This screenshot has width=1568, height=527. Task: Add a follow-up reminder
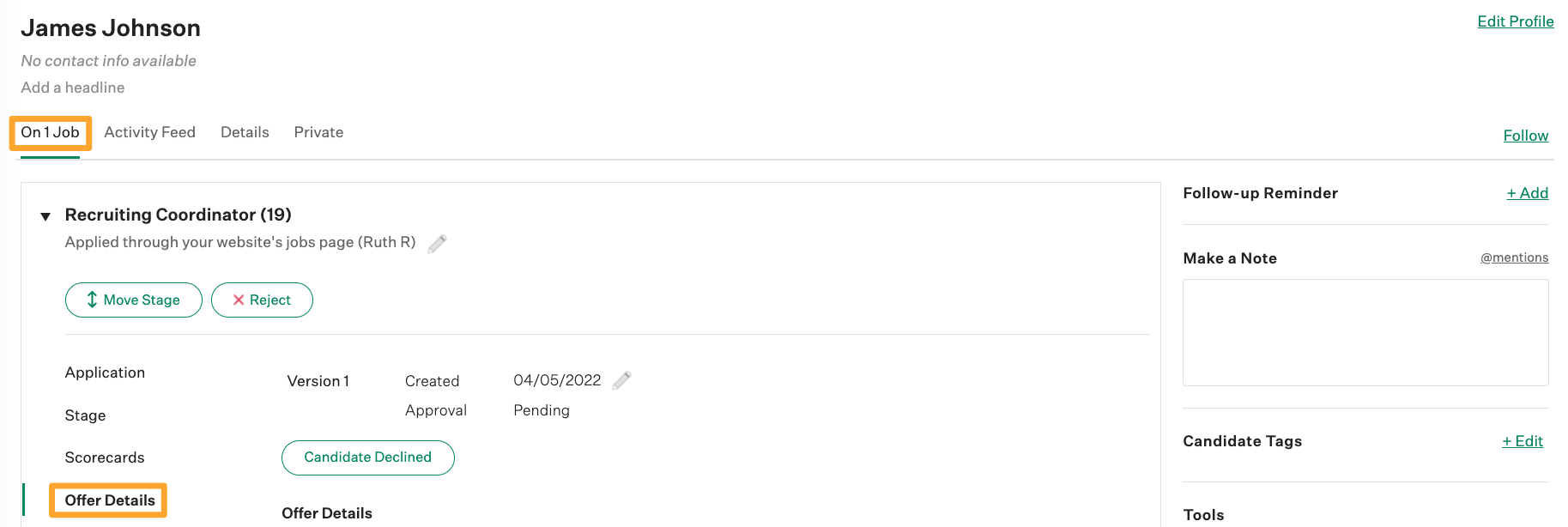tap(1528, 193)
